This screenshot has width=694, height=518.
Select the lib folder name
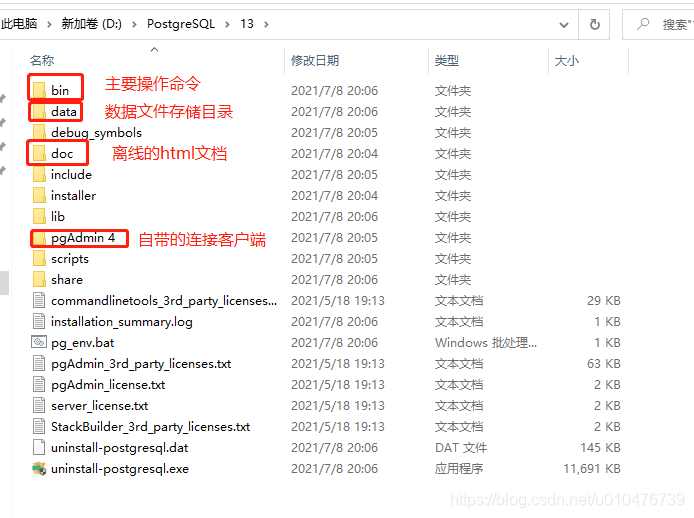(x=58, y=216)
